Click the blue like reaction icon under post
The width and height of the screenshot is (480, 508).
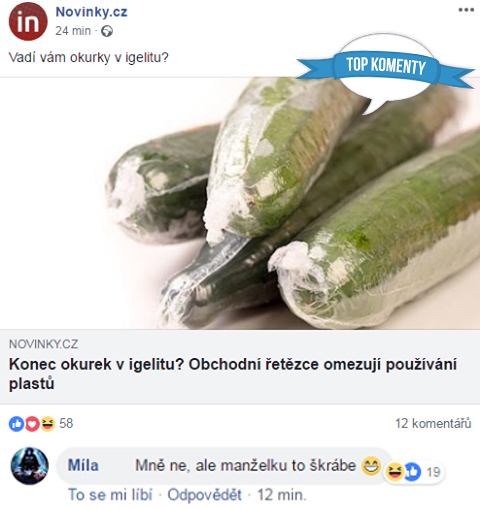pyautogui.click(x=16, y=424)
